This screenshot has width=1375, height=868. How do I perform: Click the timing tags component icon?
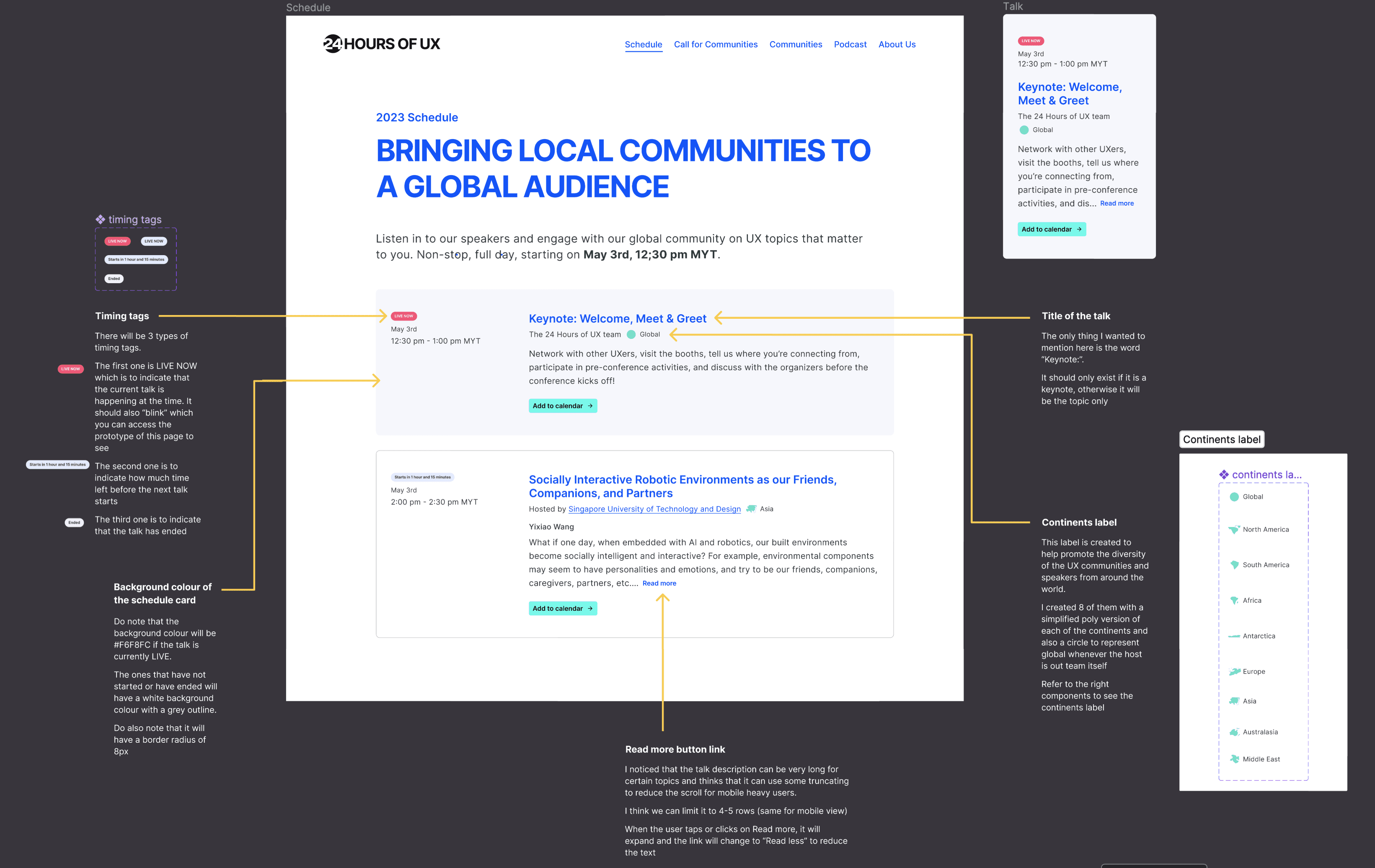100,219
